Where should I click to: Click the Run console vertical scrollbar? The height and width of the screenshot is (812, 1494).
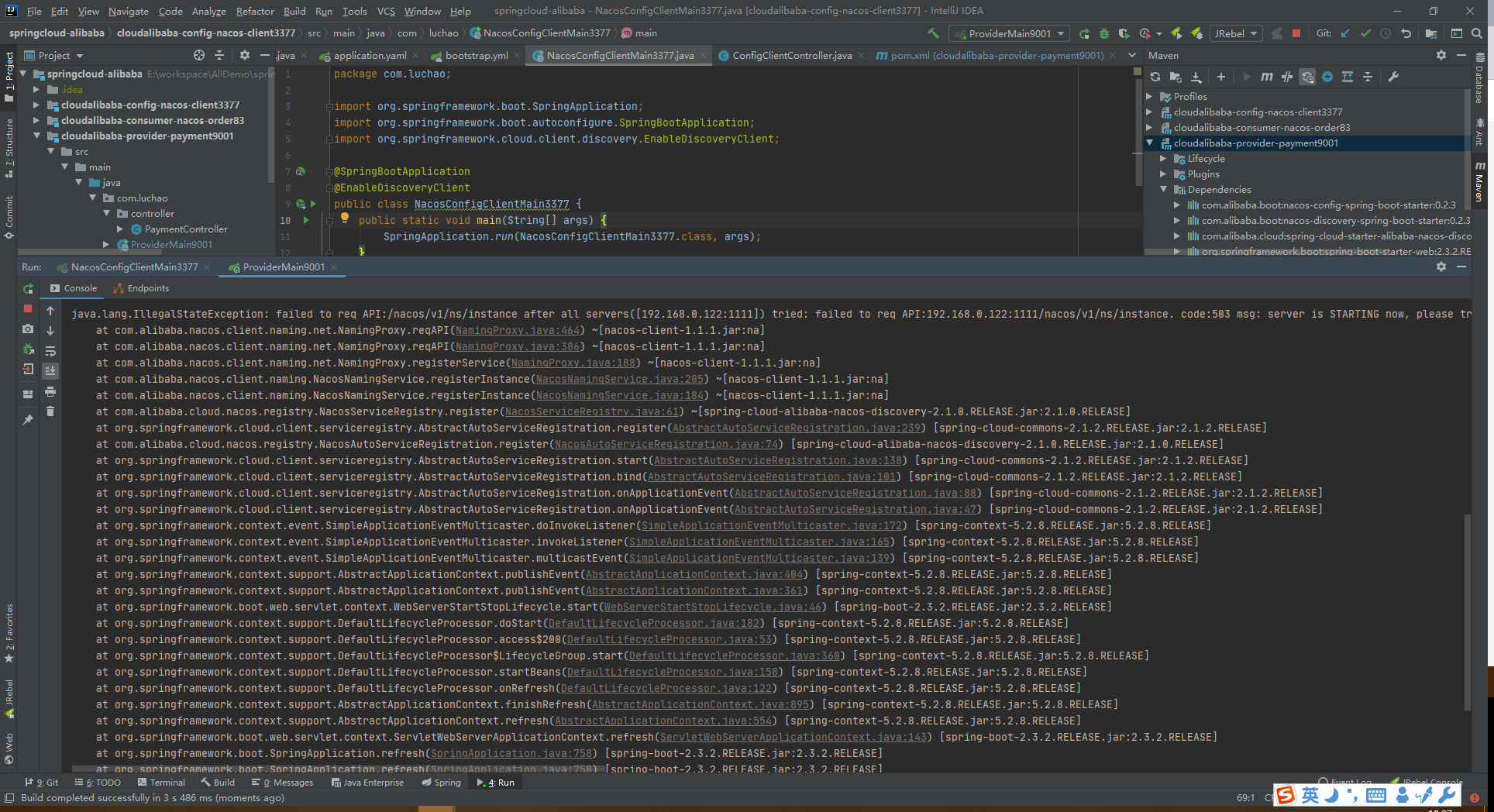coord(1467,612)
